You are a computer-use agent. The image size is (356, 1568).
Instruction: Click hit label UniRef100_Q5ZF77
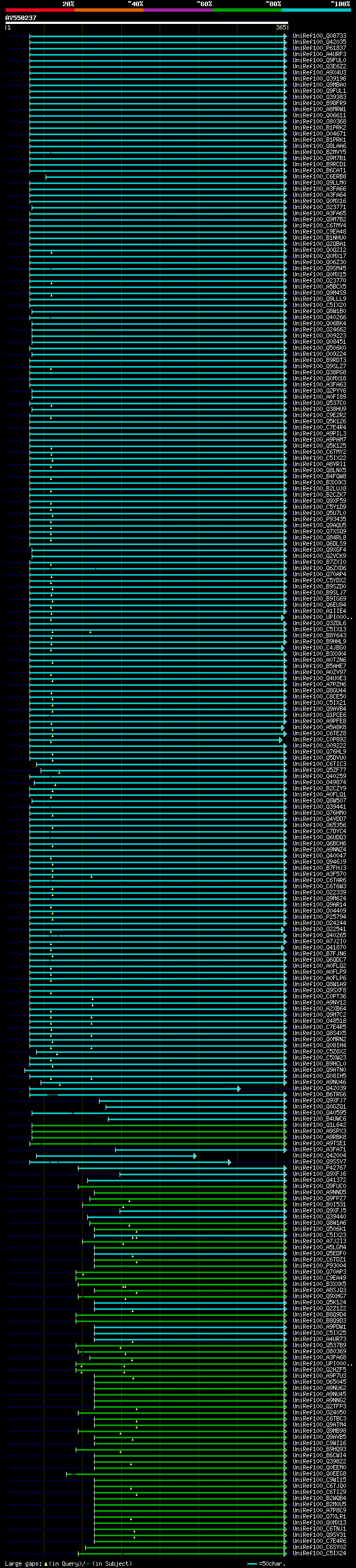click(319, 769)
